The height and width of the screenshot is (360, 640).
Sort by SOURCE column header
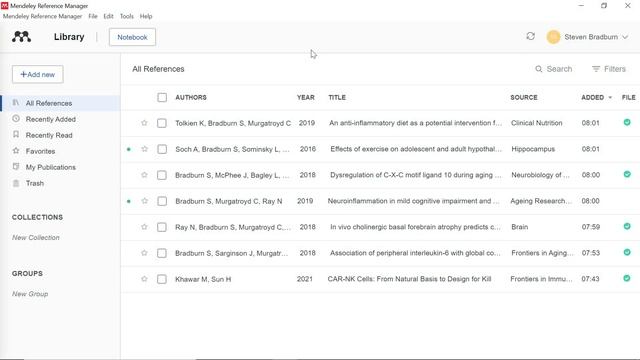(524, 98)
